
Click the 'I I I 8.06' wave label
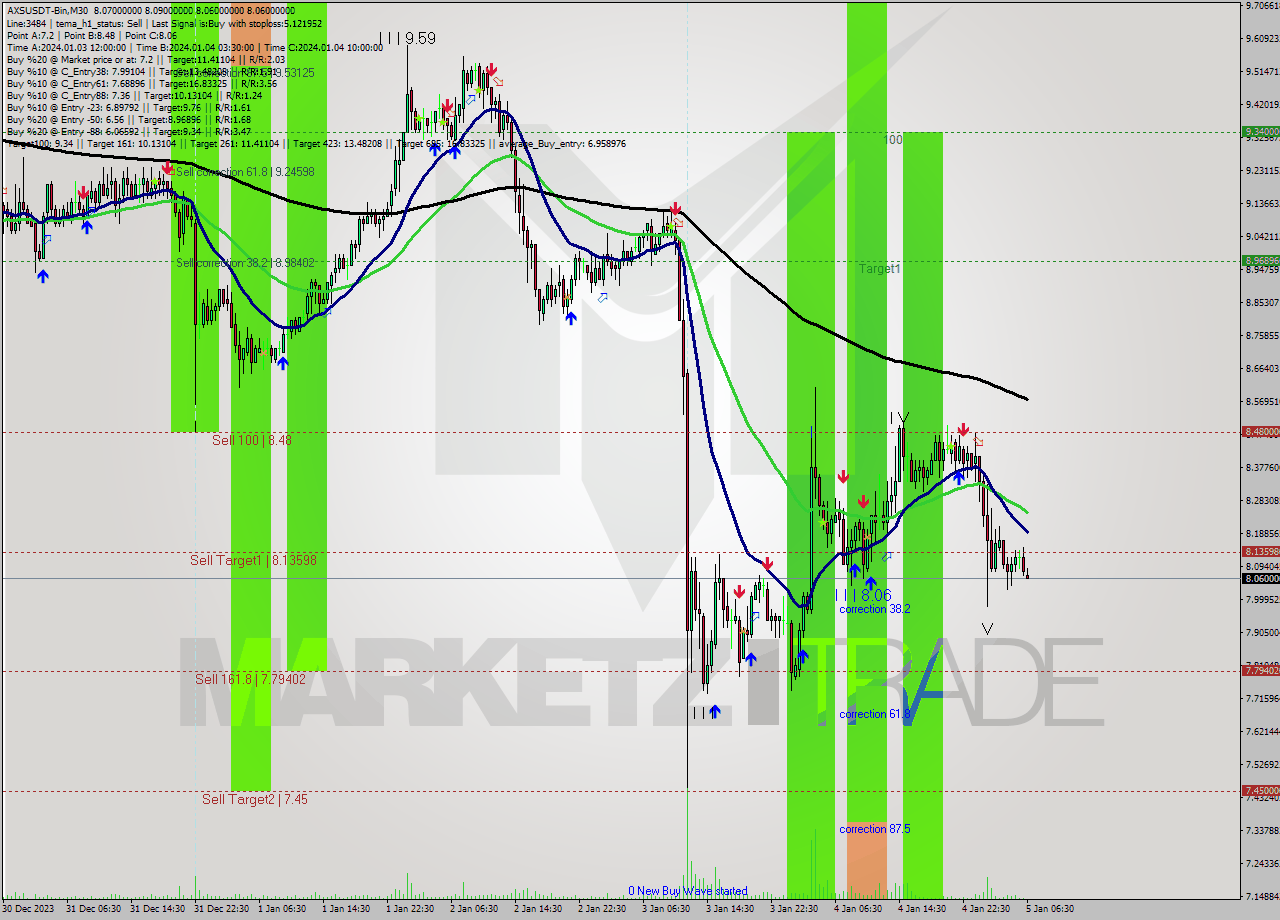tap(862, 595)
